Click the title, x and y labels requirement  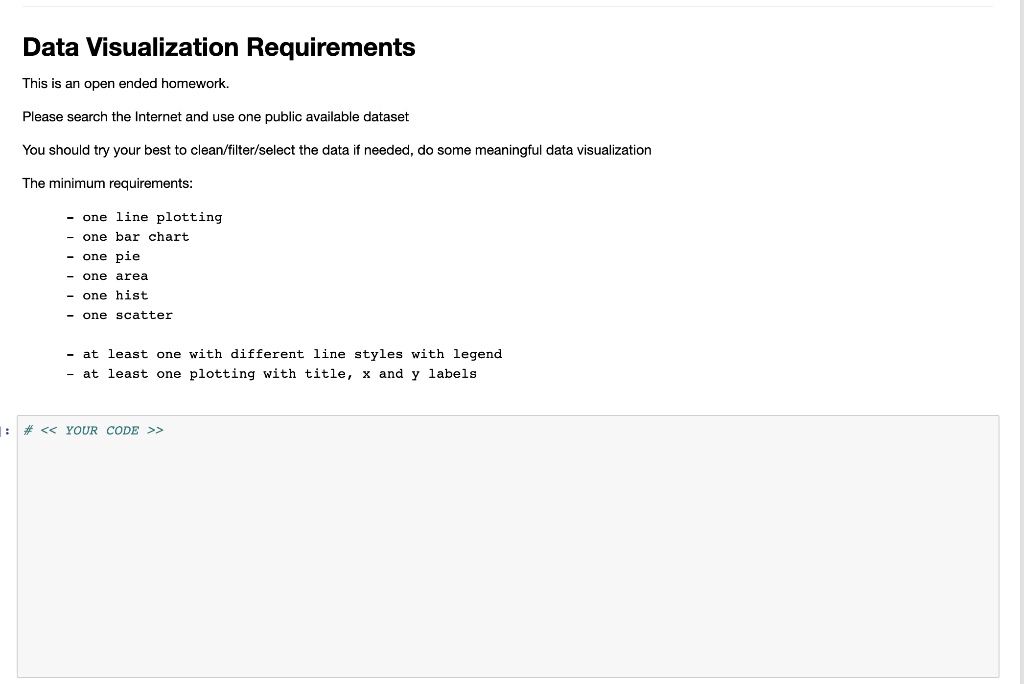(274, 374)
